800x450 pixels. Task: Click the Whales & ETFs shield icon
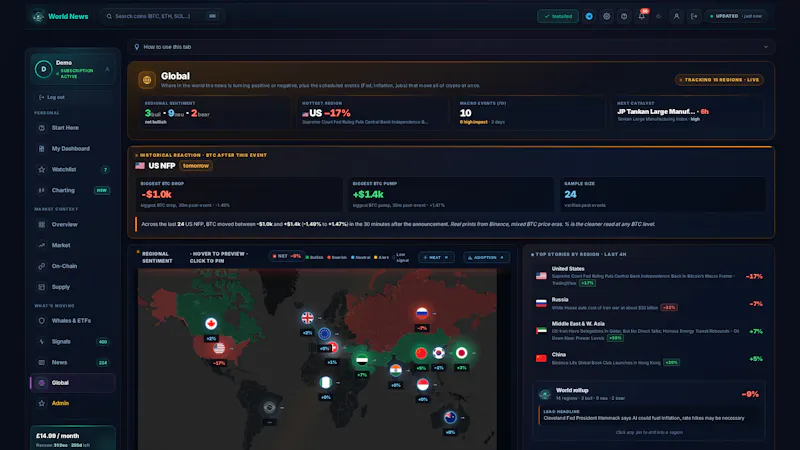pos(42,321)
